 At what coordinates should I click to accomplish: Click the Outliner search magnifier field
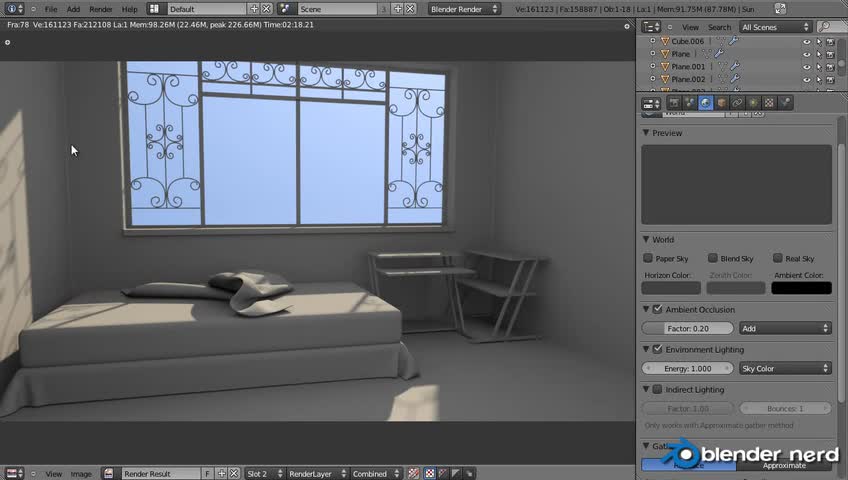click(x=831, y=27)
